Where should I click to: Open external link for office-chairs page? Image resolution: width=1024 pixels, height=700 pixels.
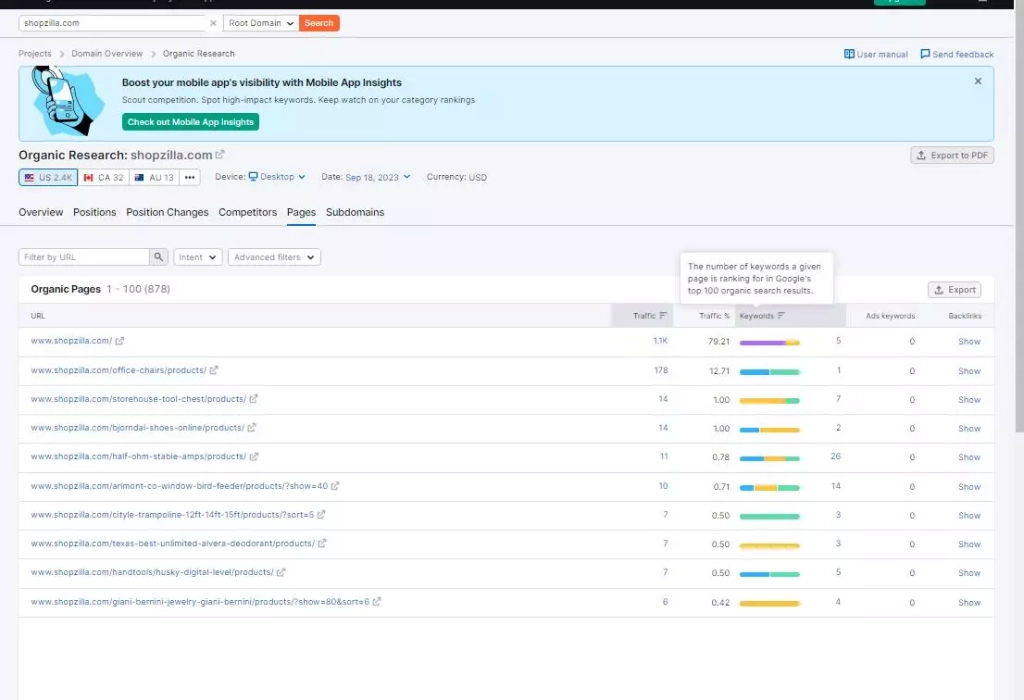[214, 370]
